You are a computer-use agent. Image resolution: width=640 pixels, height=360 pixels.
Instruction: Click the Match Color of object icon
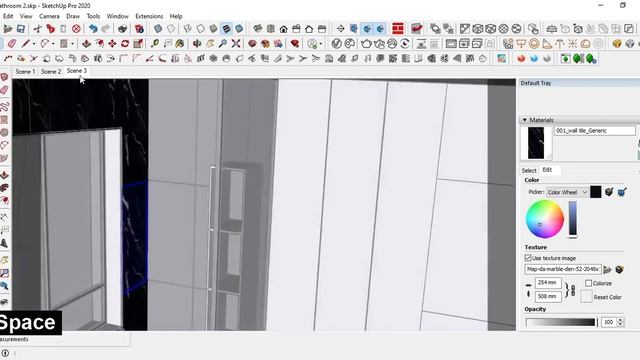609,192
